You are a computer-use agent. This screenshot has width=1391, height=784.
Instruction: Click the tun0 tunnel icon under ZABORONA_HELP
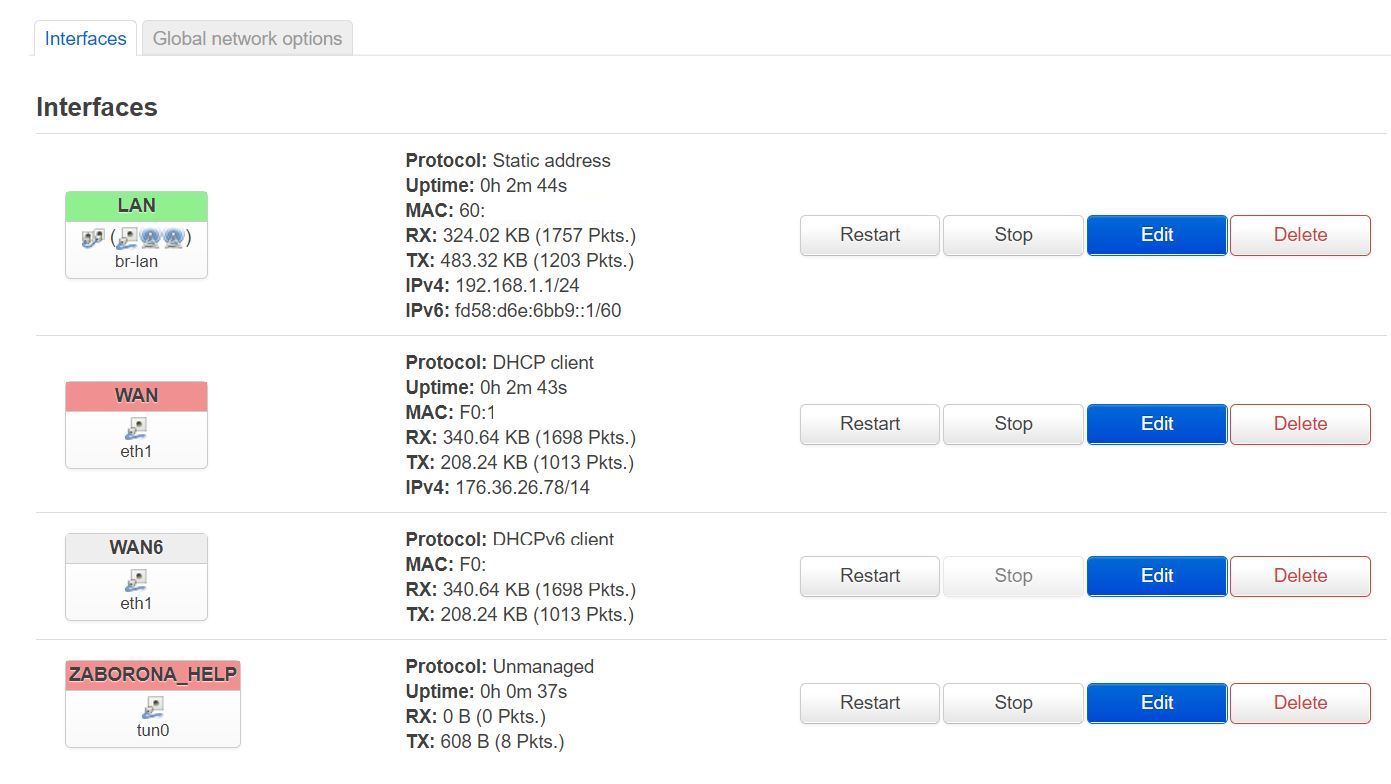click(x=153, y=707)
